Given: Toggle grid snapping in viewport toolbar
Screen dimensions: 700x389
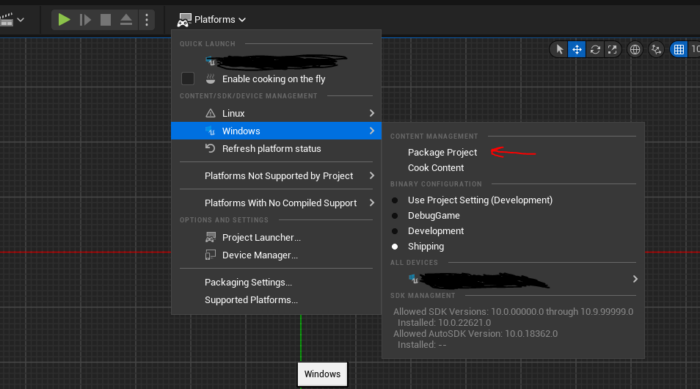Looking at the screenshot, I should [x=679, y=50].
